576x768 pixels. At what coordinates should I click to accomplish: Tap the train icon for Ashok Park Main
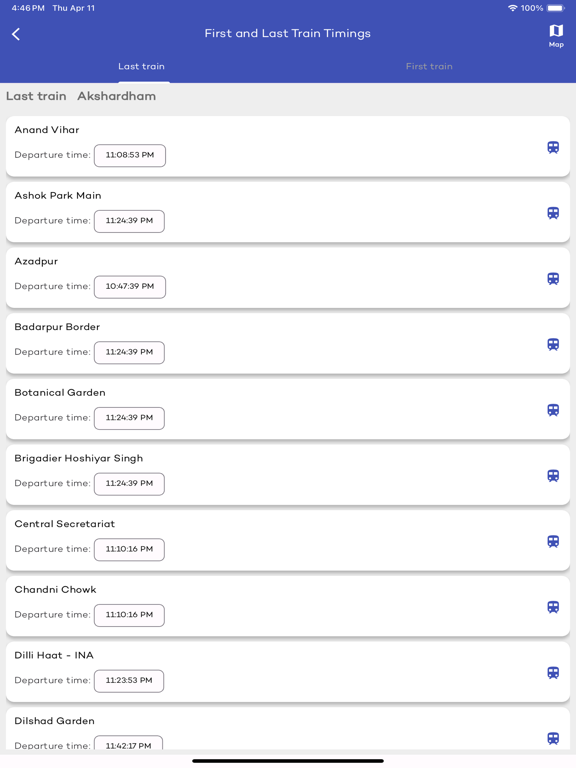553,213
